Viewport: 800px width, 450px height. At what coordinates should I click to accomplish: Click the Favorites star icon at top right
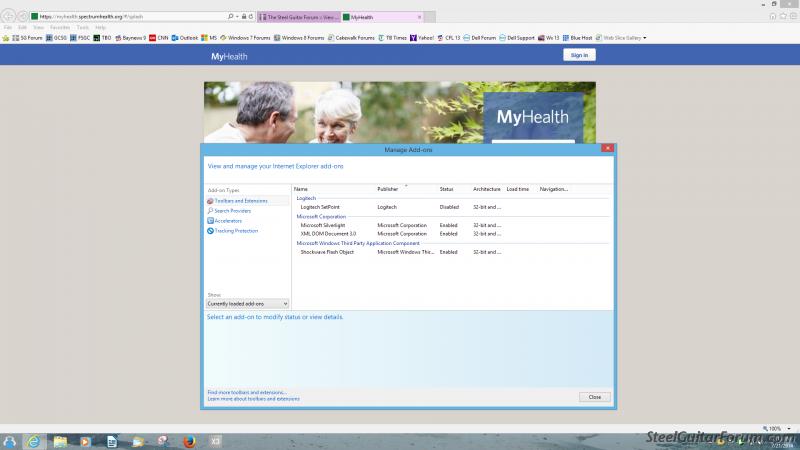(x=783, y=16)
